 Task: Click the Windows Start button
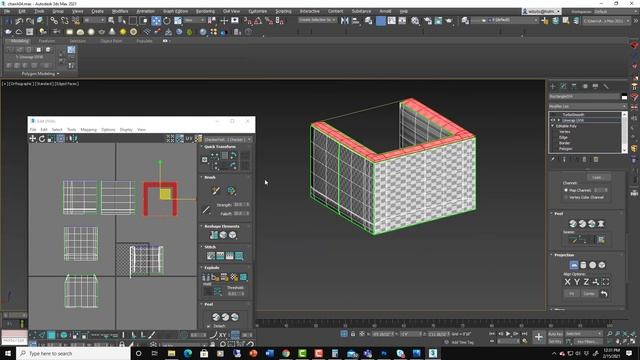pyautogui.click(x=8, y=353)
